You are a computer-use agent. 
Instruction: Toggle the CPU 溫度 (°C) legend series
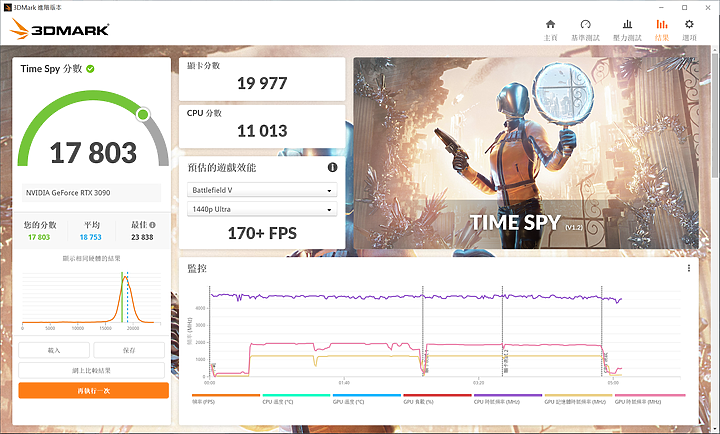click(296, 399)
